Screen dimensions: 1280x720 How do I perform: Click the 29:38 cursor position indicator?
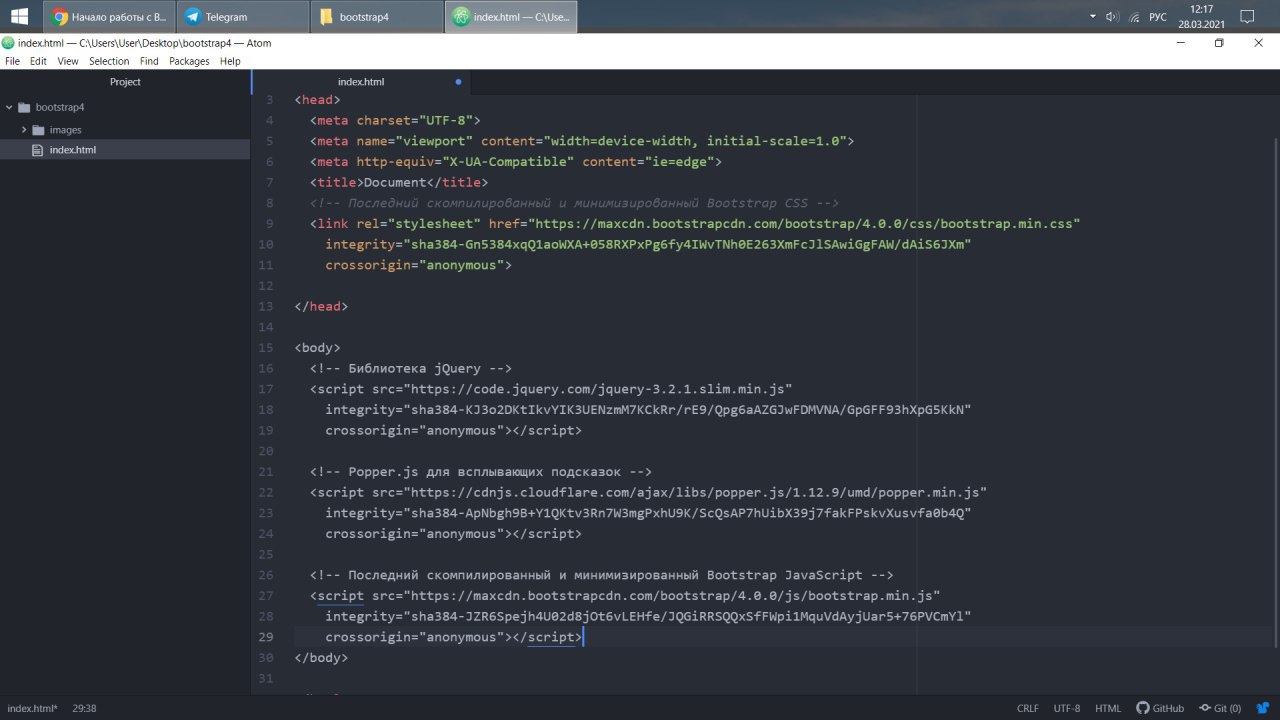click(x=84, y=708)
